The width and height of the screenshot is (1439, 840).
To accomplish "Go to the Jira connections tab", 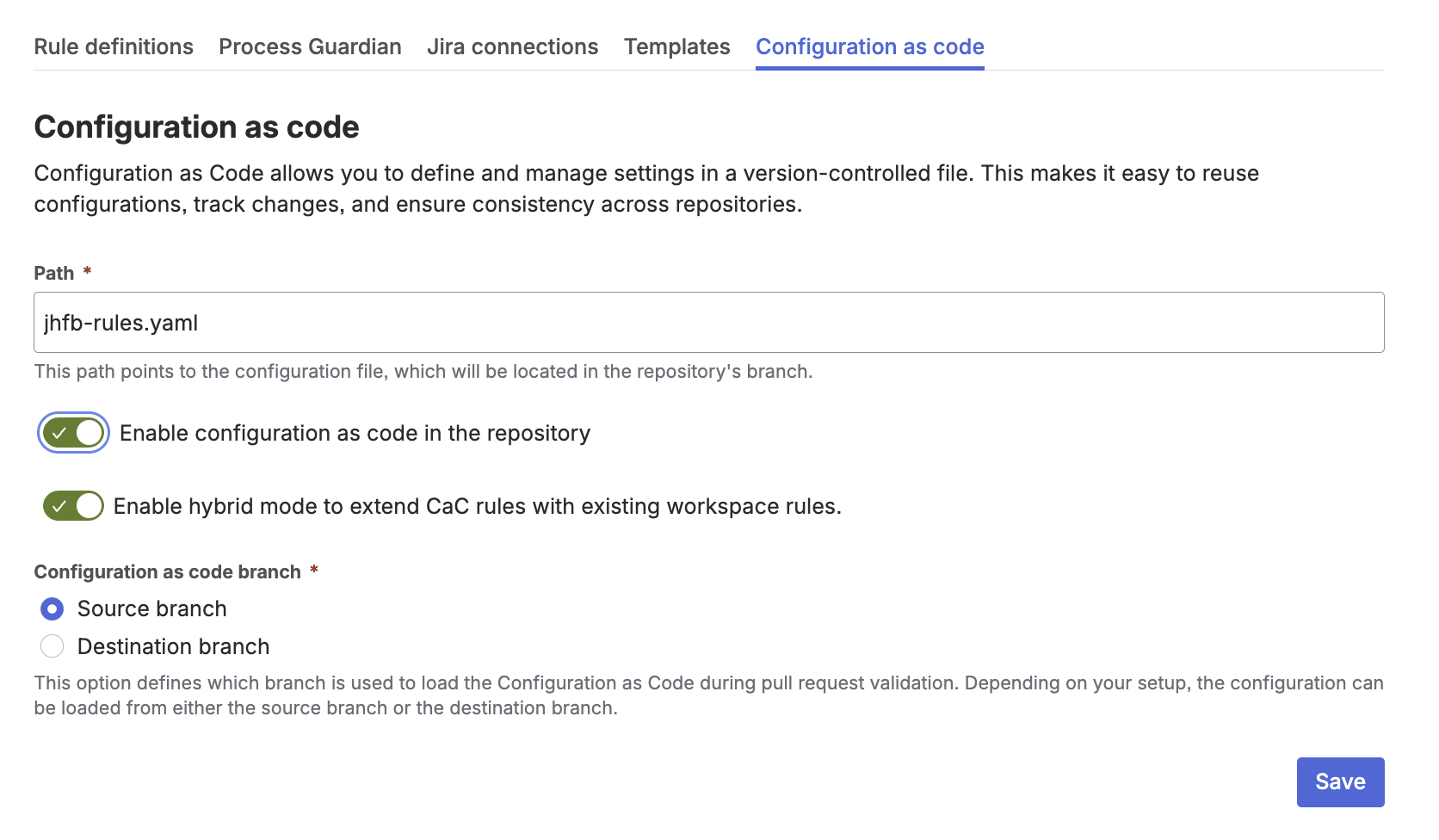I will 512,46.
